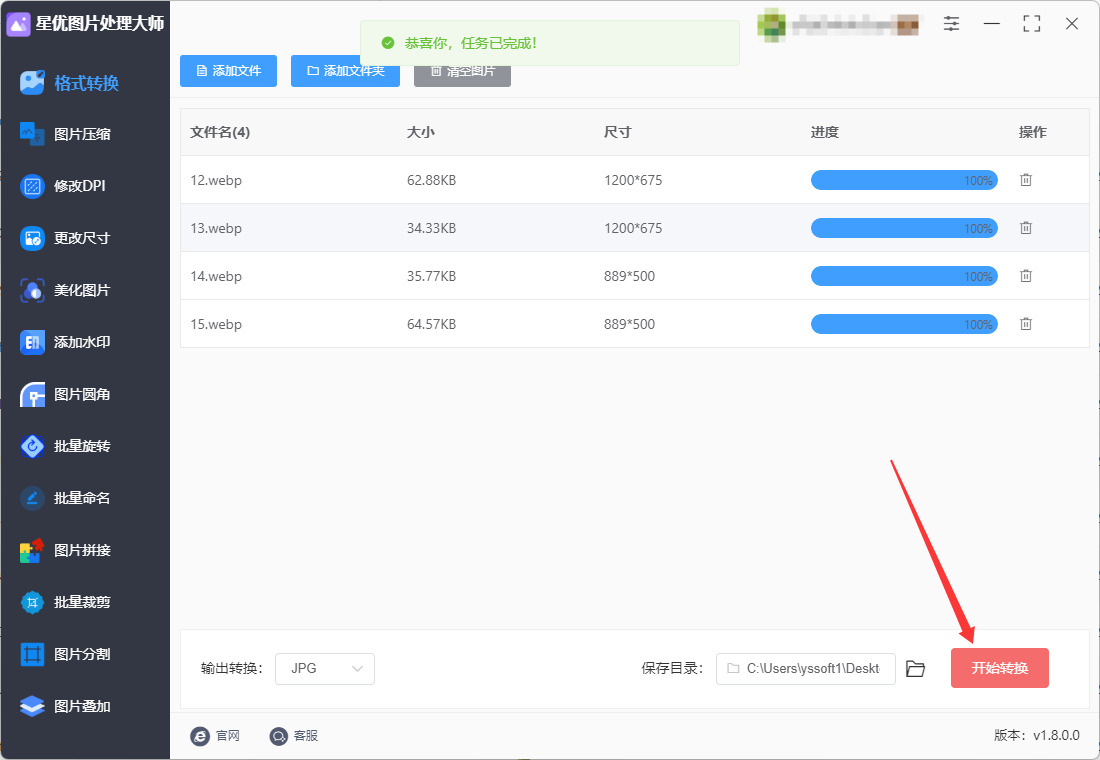Delete 13.webp with its trash icon
1100x760 pixels.
tap(1026, 228)
